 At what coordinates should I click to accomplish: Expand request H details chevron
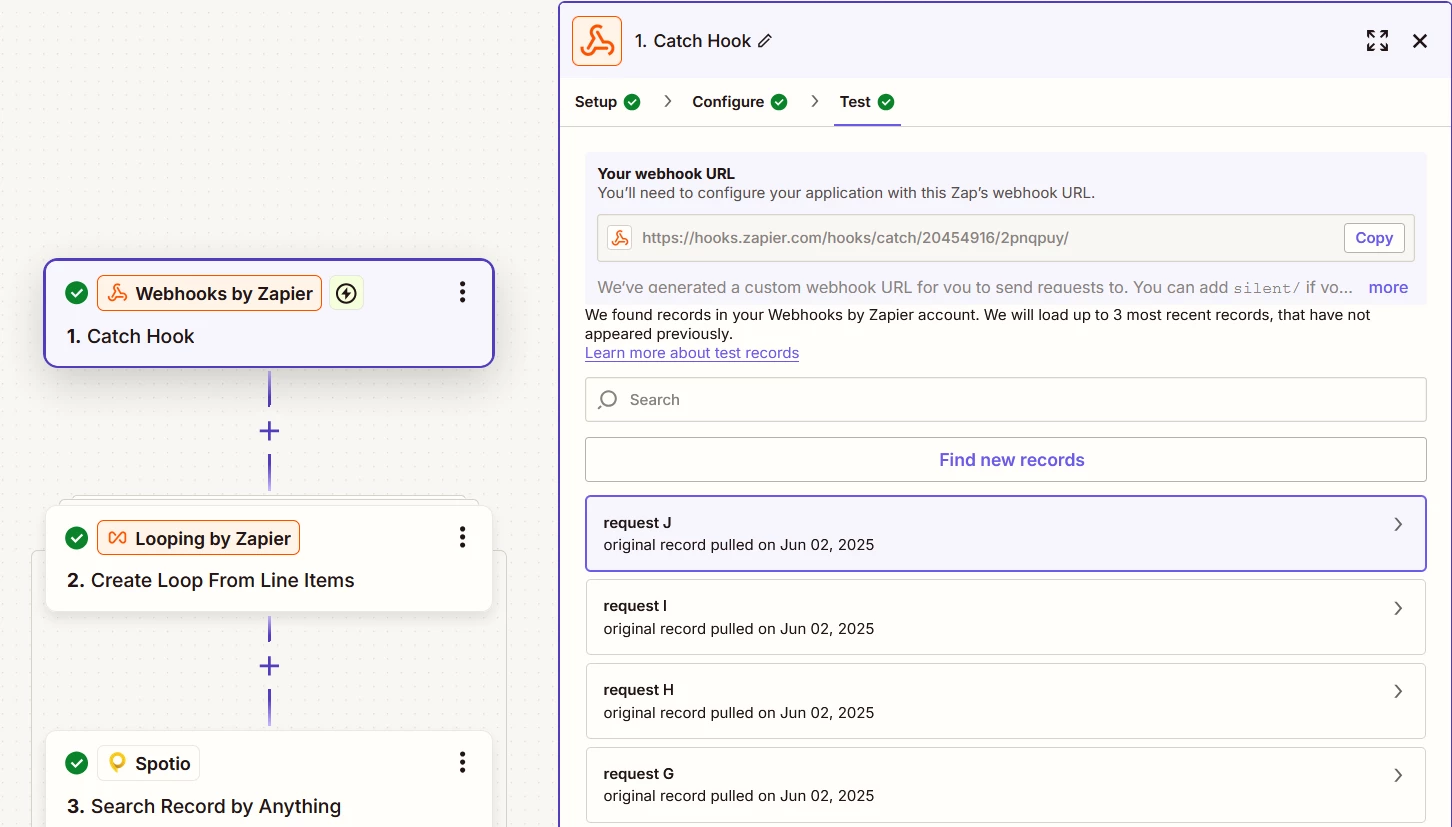(x=1399, y=691)
